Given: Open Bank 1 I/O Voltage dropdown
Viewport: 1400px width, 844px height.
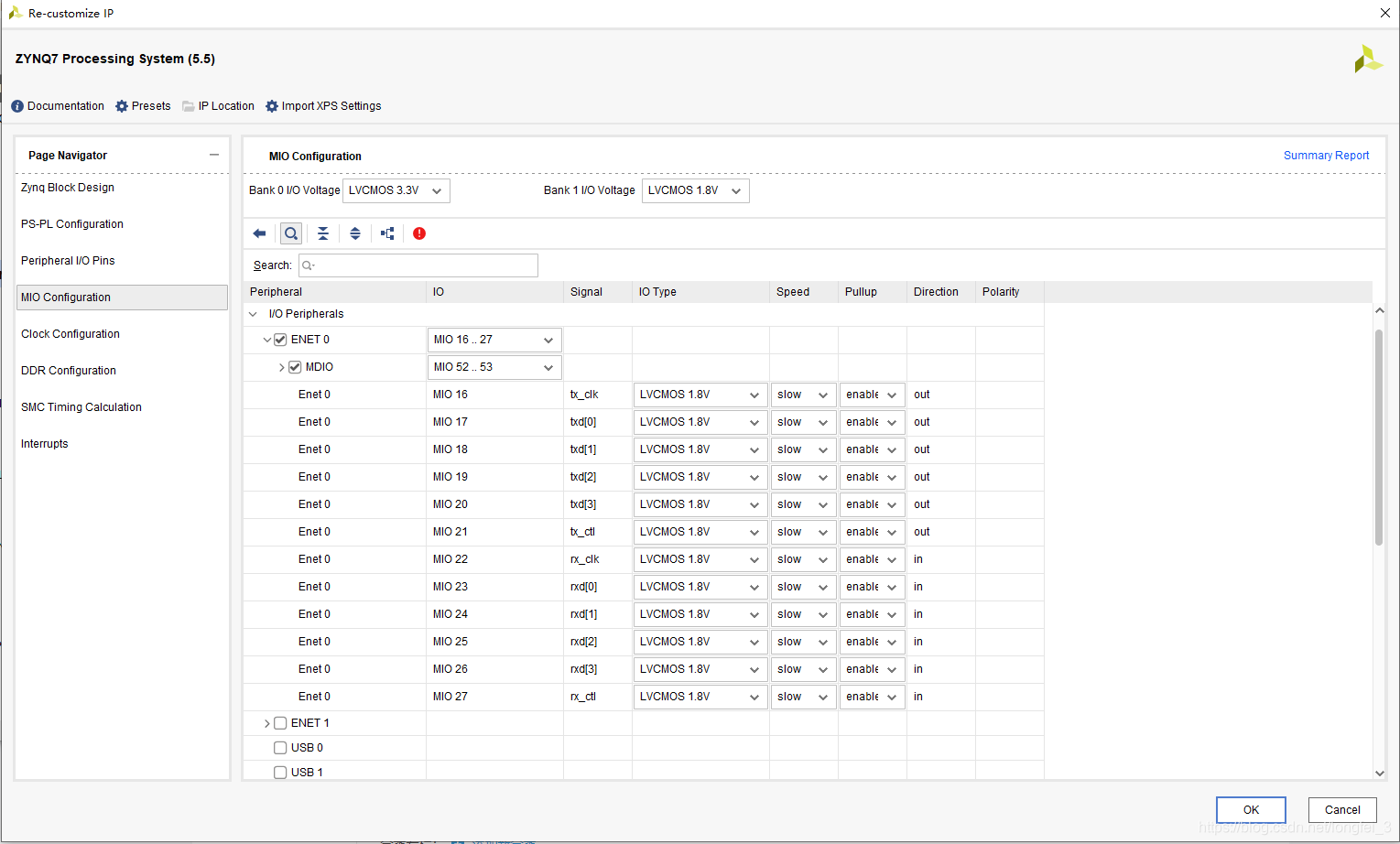Looking at the screenshot, I should pos(696,190).
